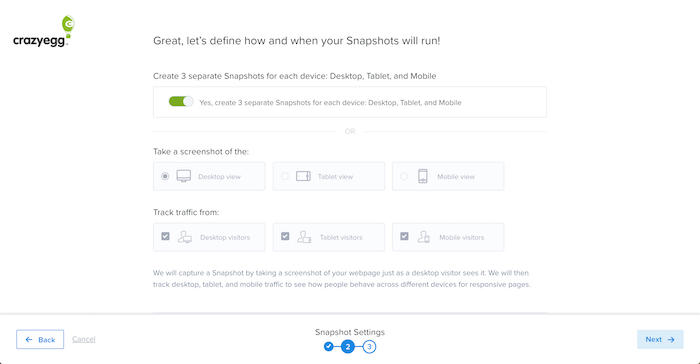Uncheck the Mobile visitors checkbox
Screen dimensions: 700x364
[404, 236]
